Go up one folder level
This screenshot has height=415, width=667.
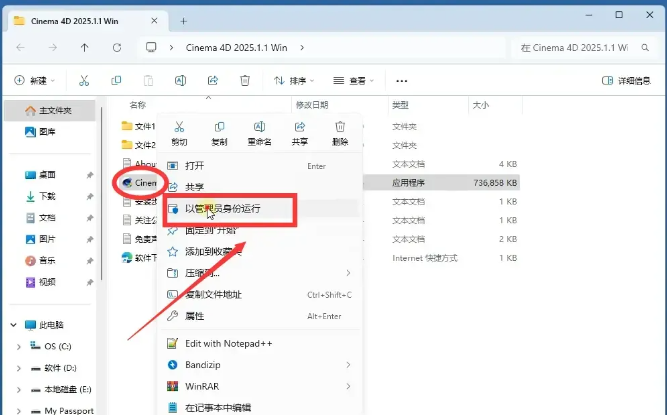pos(85,48)
